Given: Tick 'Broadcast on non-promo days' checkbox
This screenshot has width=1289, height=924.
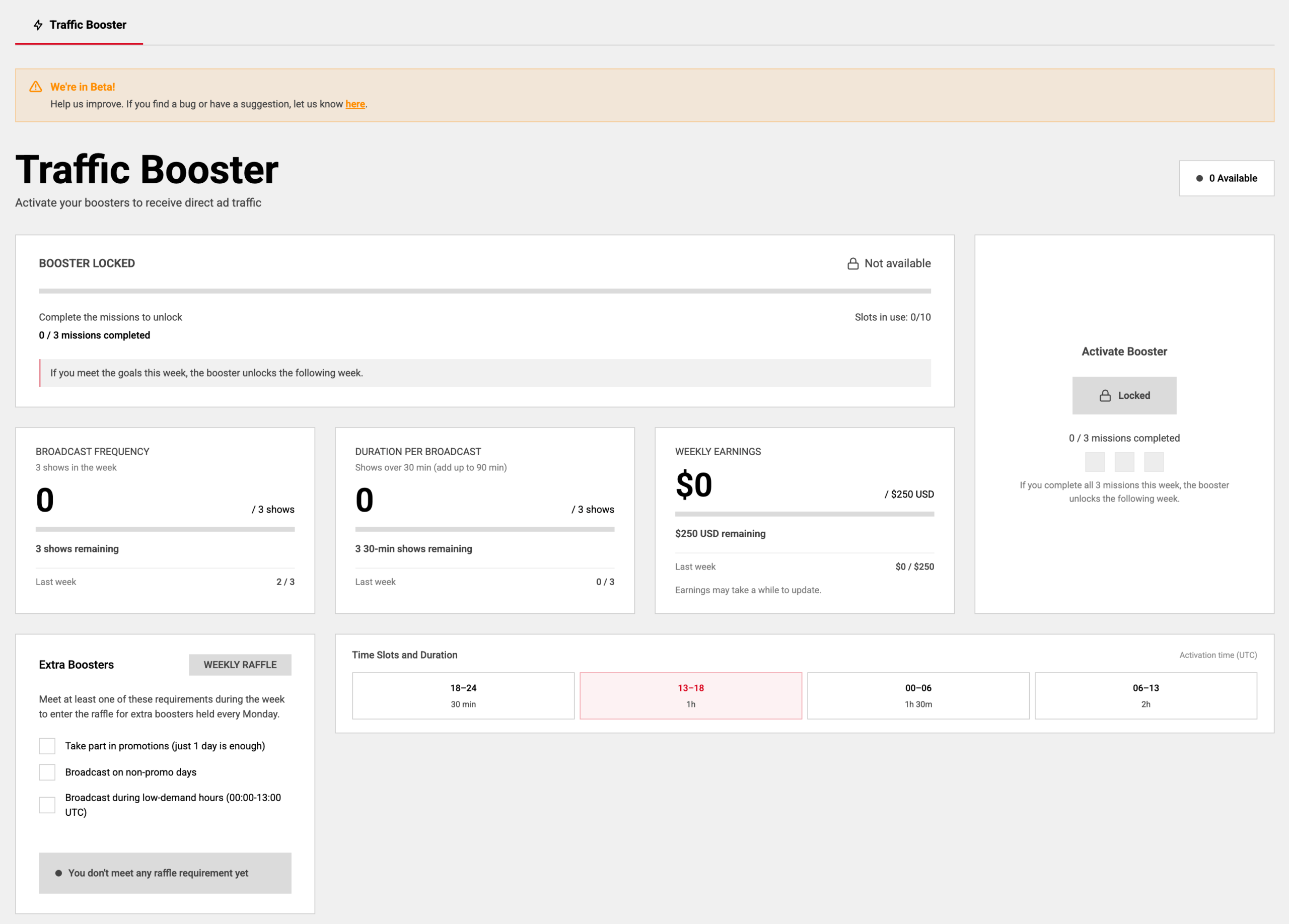Looking at the screenshot, I should 47,772.
